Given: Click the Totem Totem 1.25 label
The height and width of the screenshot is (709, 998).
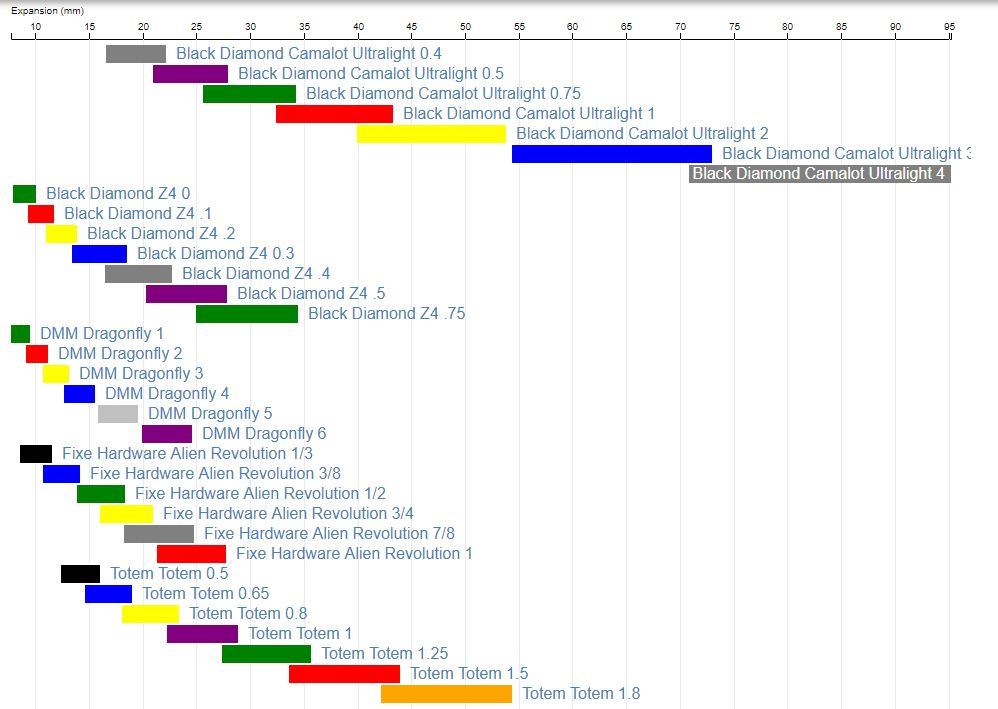Looking at the screenshot, I should [x=384, y=654].
